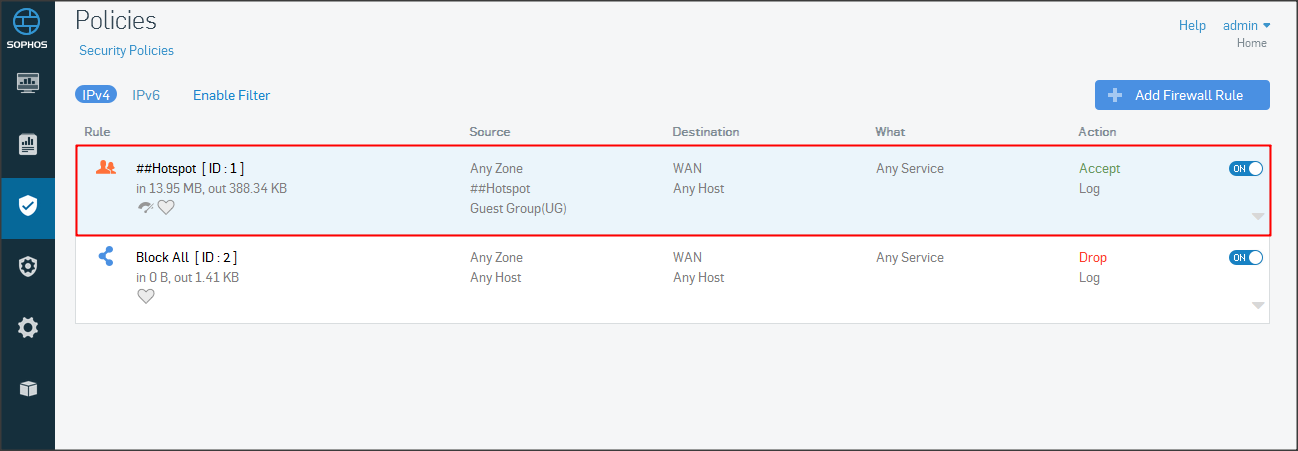Click the share-style icon for Block All rule

point(106,257)
